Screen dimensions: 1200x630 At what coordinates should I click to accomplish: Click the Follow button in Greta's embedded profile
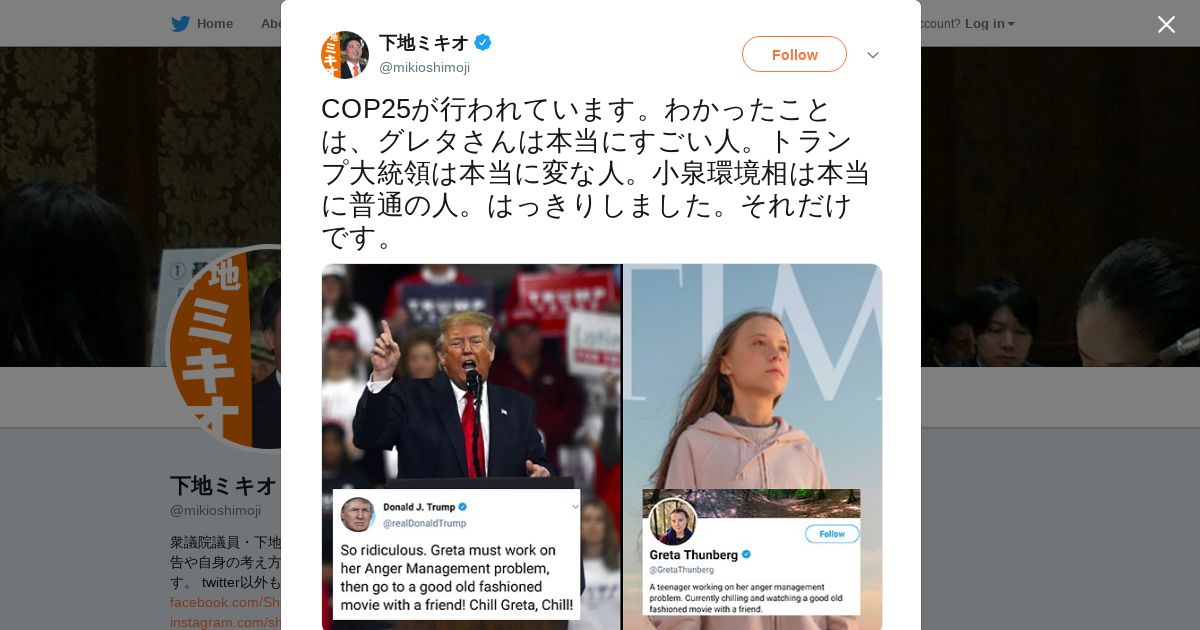point(832,534)
